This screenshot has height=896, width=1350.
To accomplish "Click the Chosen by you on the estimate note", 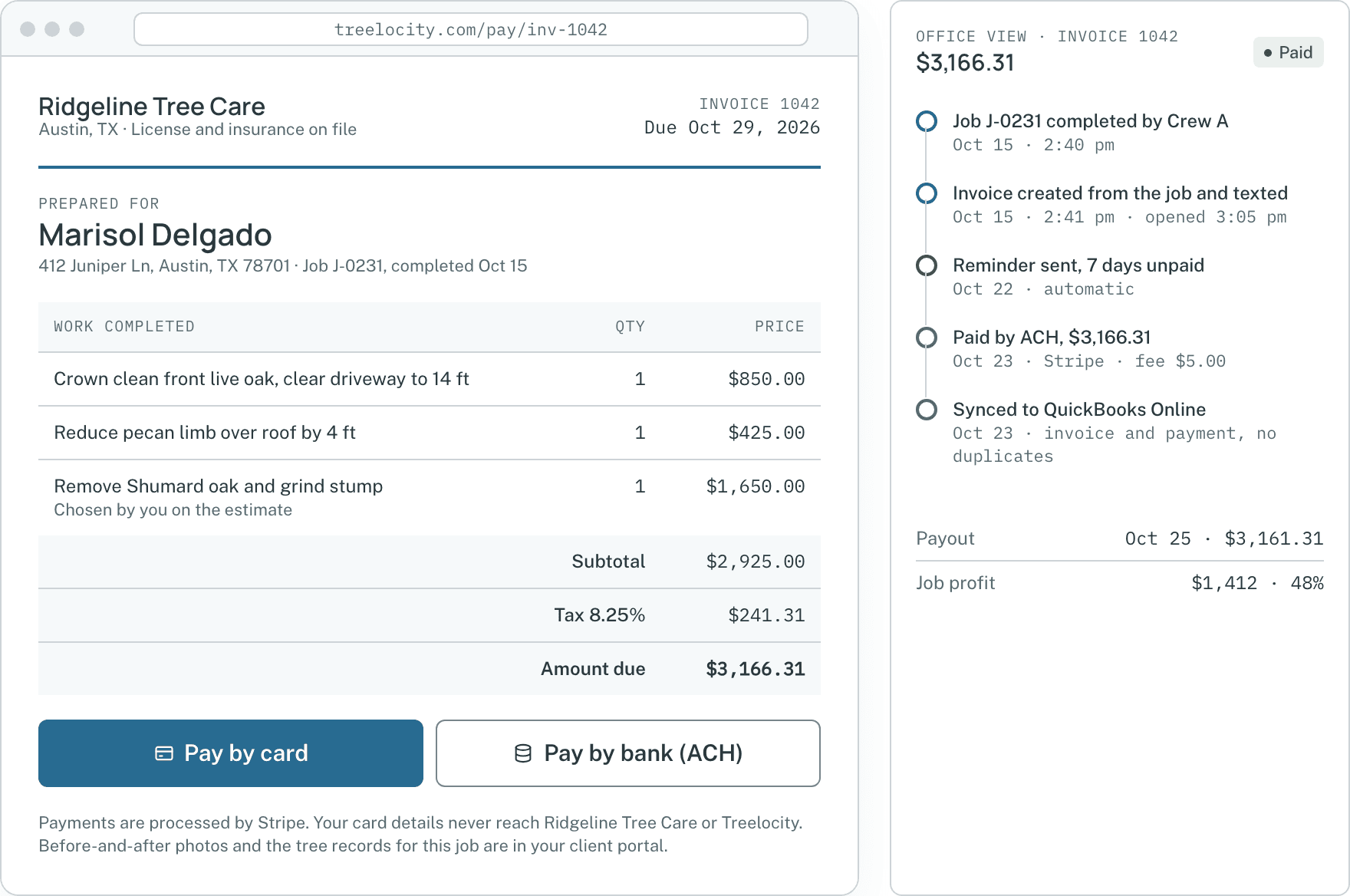I will coord(173,510).
